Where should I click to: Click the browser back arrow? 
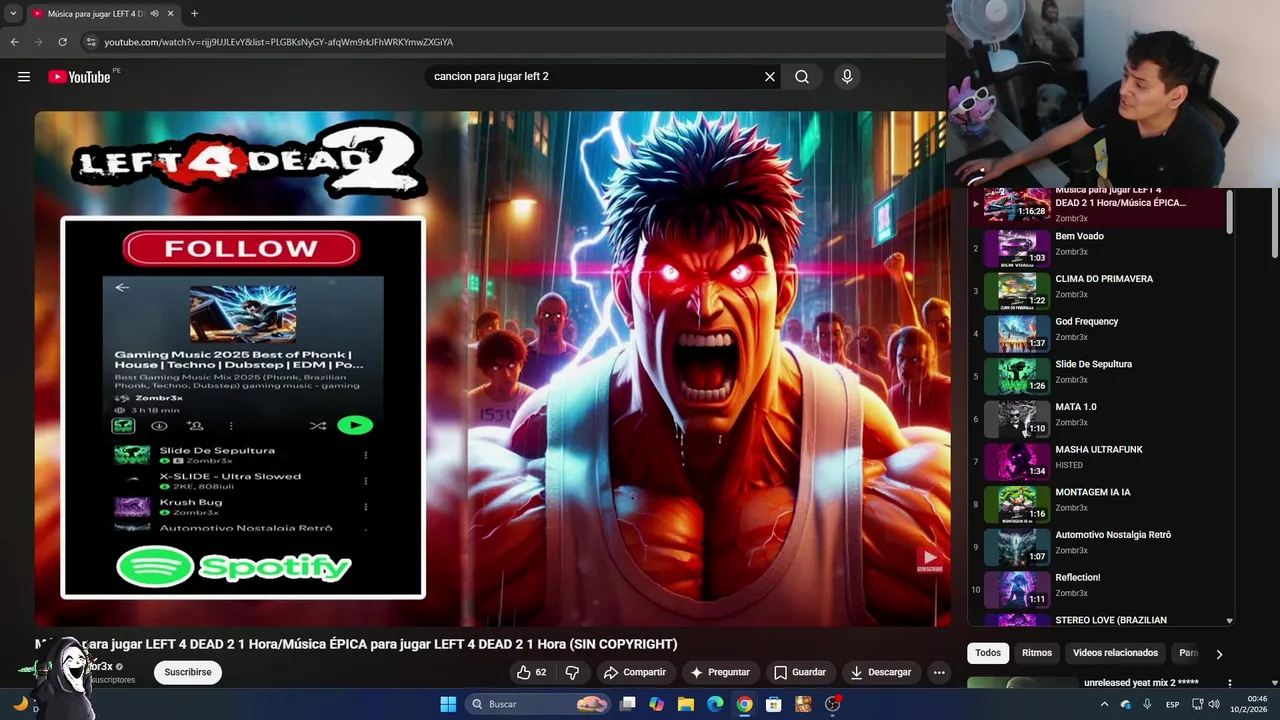tap(14, 42)
